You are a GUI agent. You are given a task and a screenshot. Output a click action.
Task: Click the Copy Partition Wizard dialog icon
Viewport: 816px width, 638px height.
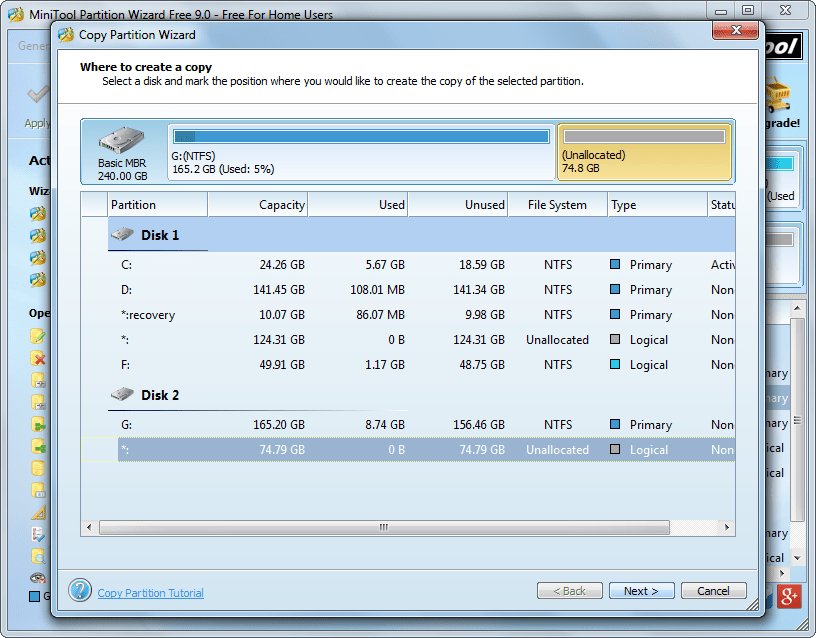[65, 33]
